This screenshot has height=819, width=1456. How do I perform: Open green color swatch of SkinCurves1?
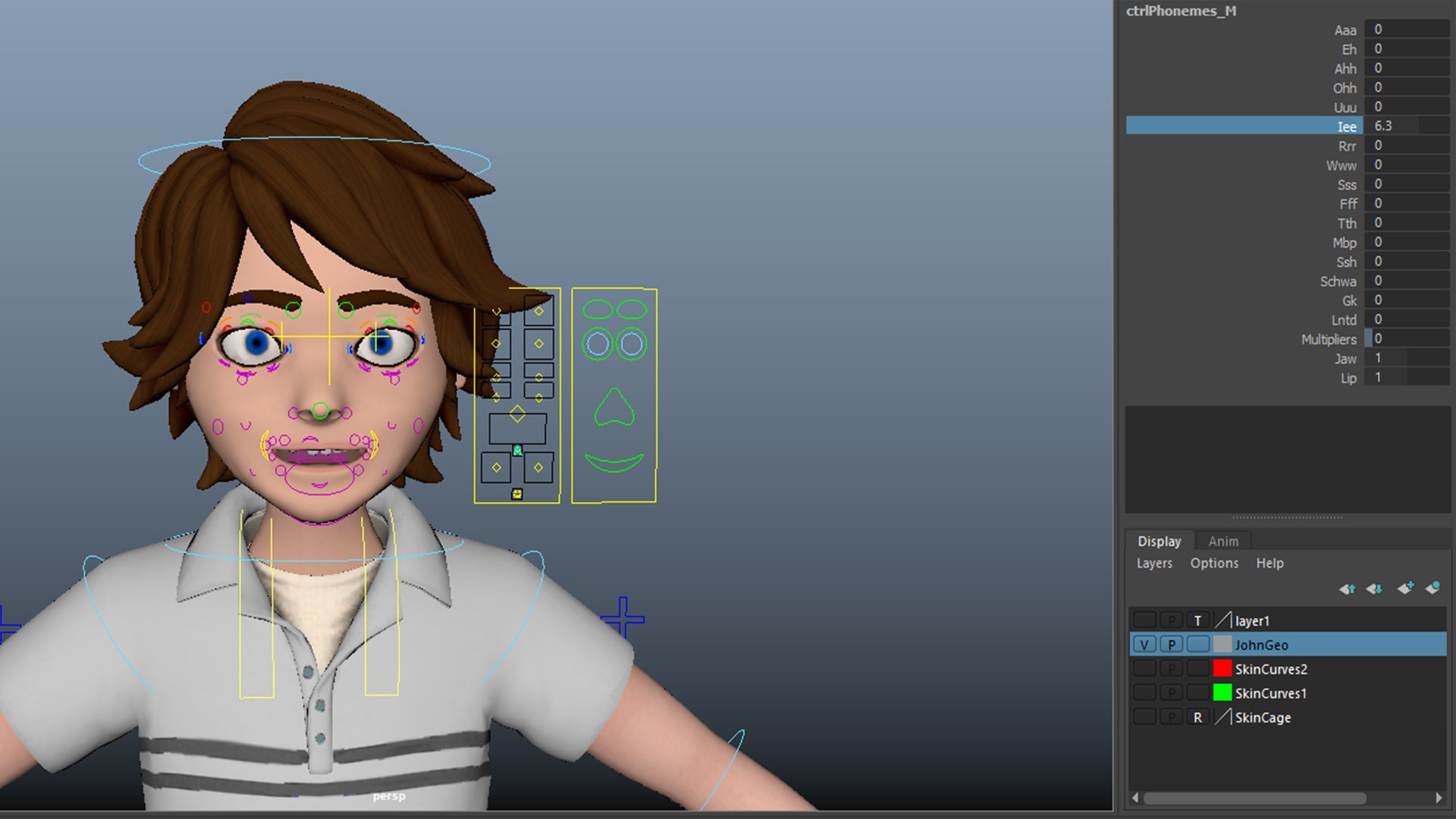(x=1222, y=693)
